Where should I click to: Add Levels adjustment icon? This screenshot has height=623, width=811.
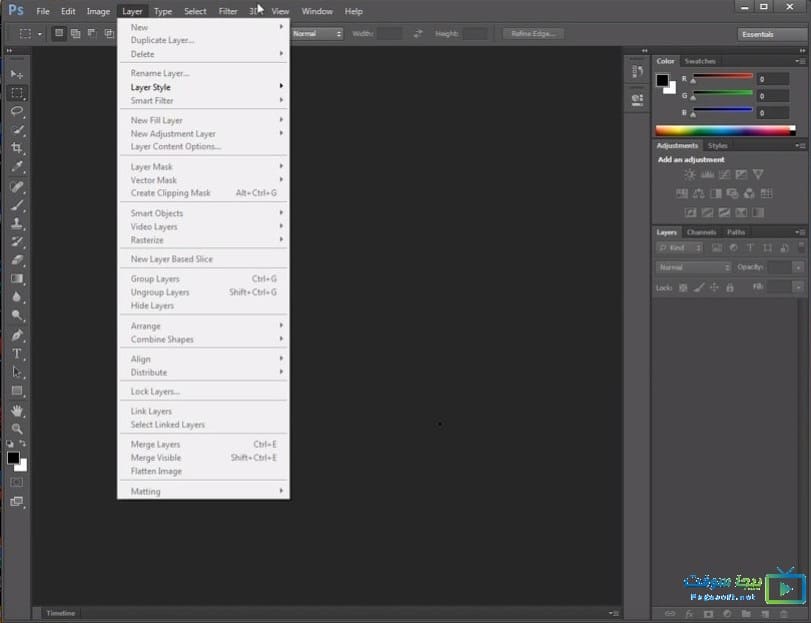pos(707,175)
